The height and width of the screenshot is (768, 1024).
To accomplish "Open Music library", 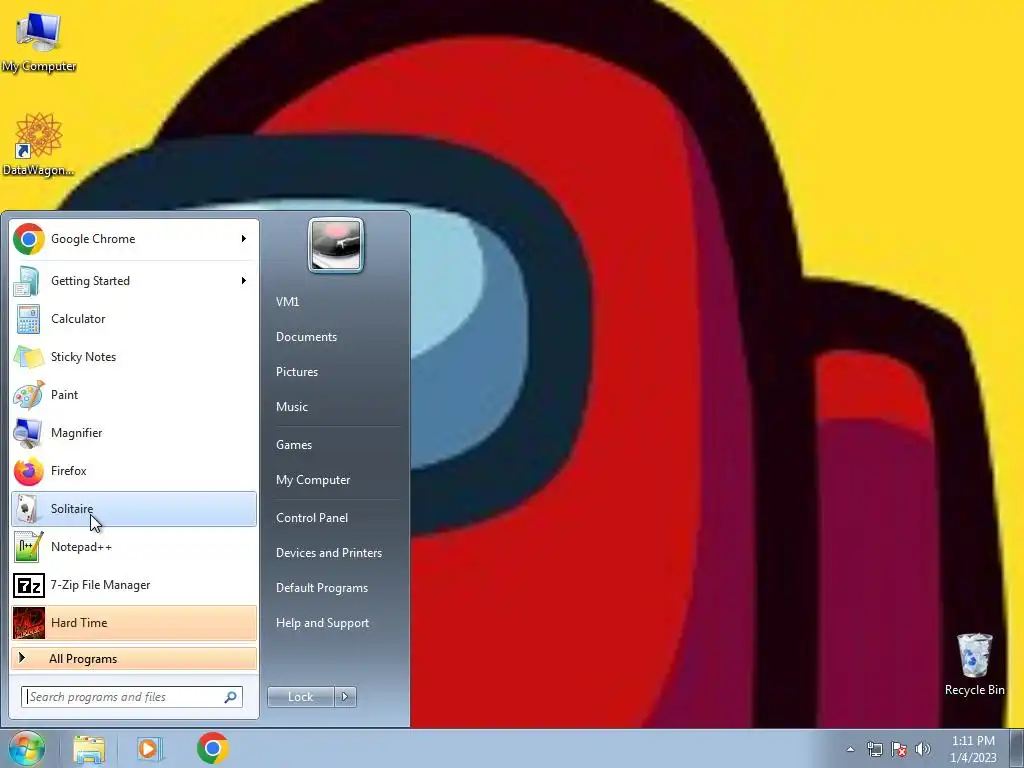I will tap(292, 407).
